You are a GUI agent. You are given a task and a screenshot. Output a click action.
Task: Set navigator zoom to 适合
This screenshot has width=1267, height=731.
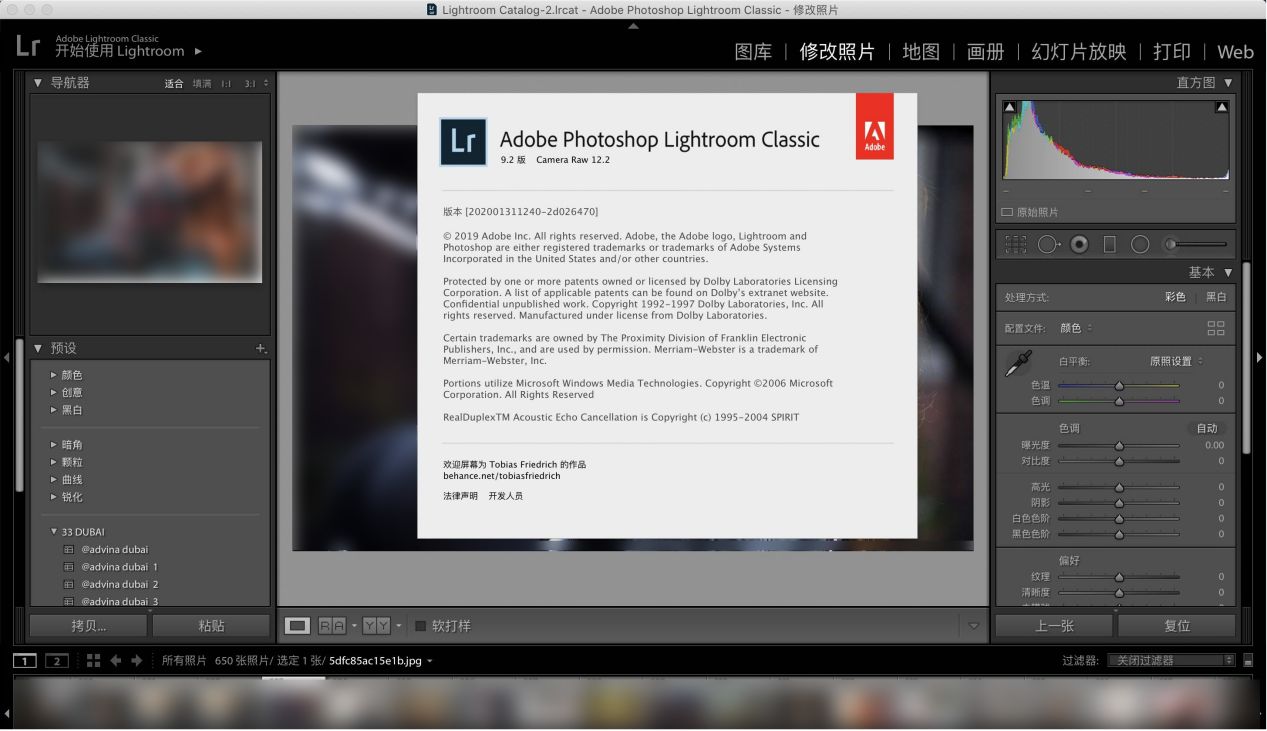(174, 84)
